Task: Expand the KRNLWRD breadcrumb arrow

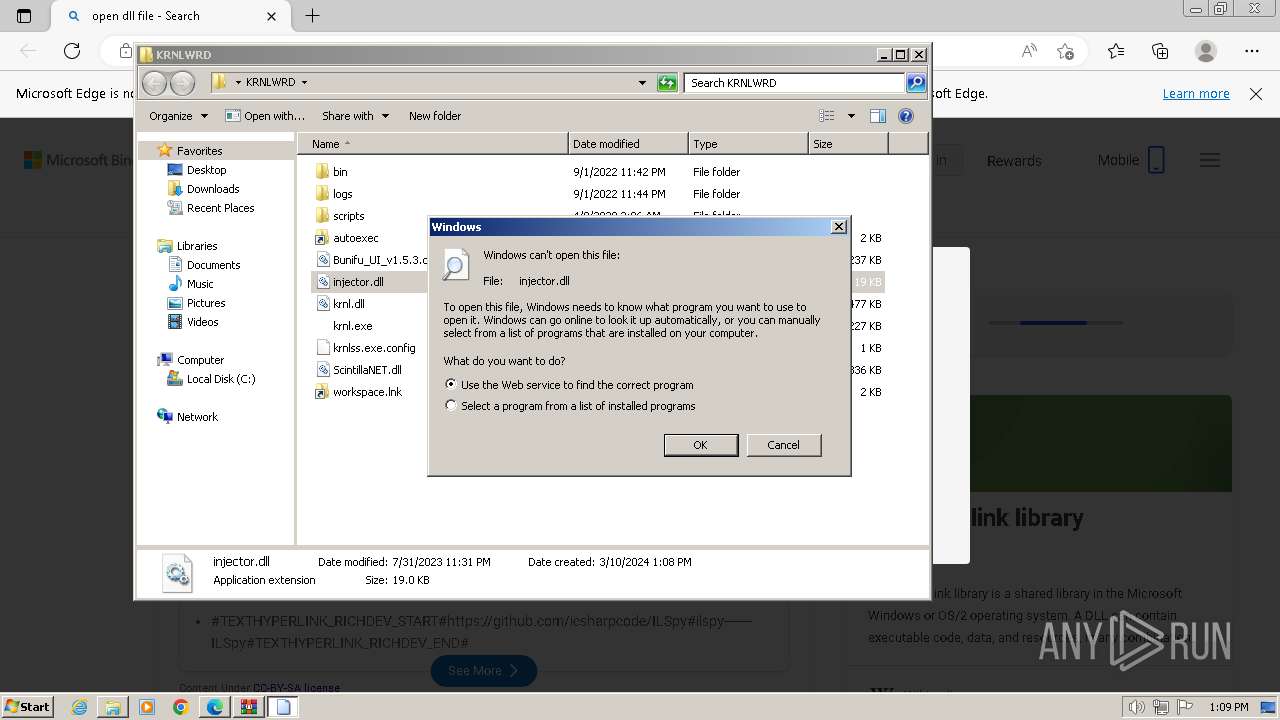Action: pyautogui.click(x=304, y=83)
